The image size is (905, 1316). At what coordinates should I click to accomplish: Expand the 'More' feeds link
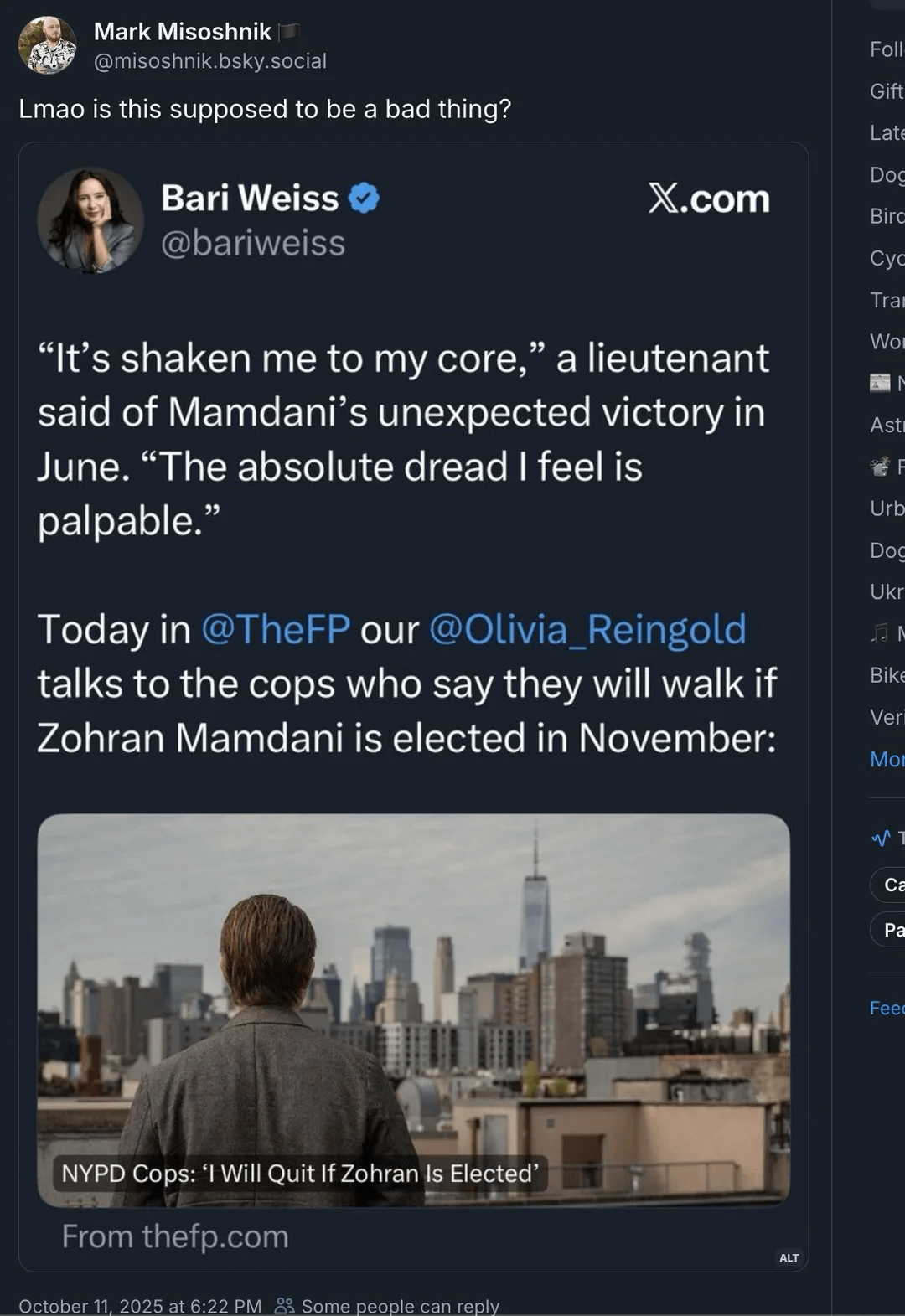887,759
